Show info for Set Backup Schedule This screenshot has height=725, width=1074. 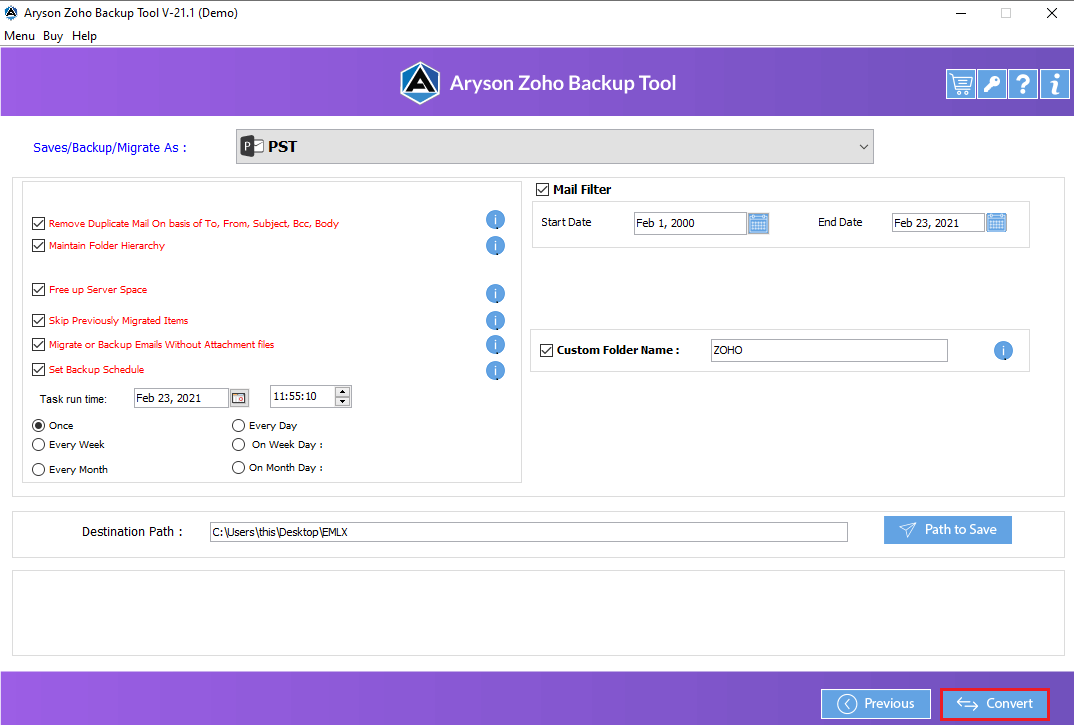495,371
